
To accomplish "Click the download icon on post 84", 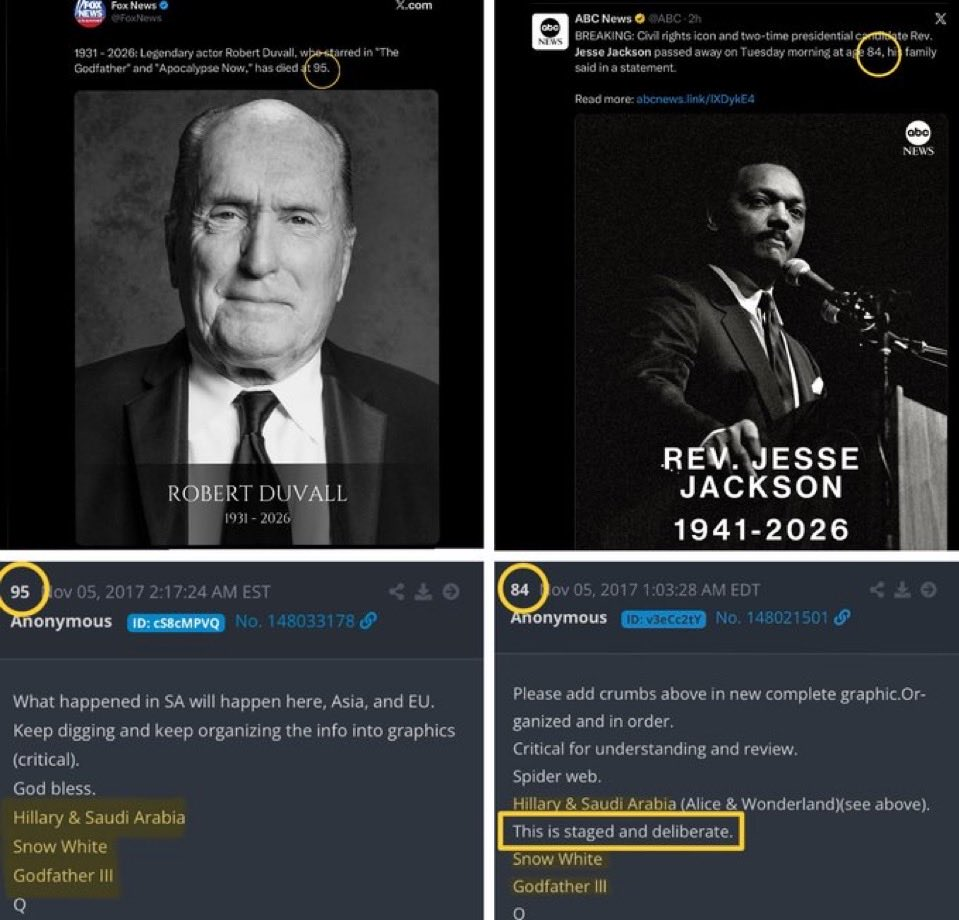I will click(903, 590).
